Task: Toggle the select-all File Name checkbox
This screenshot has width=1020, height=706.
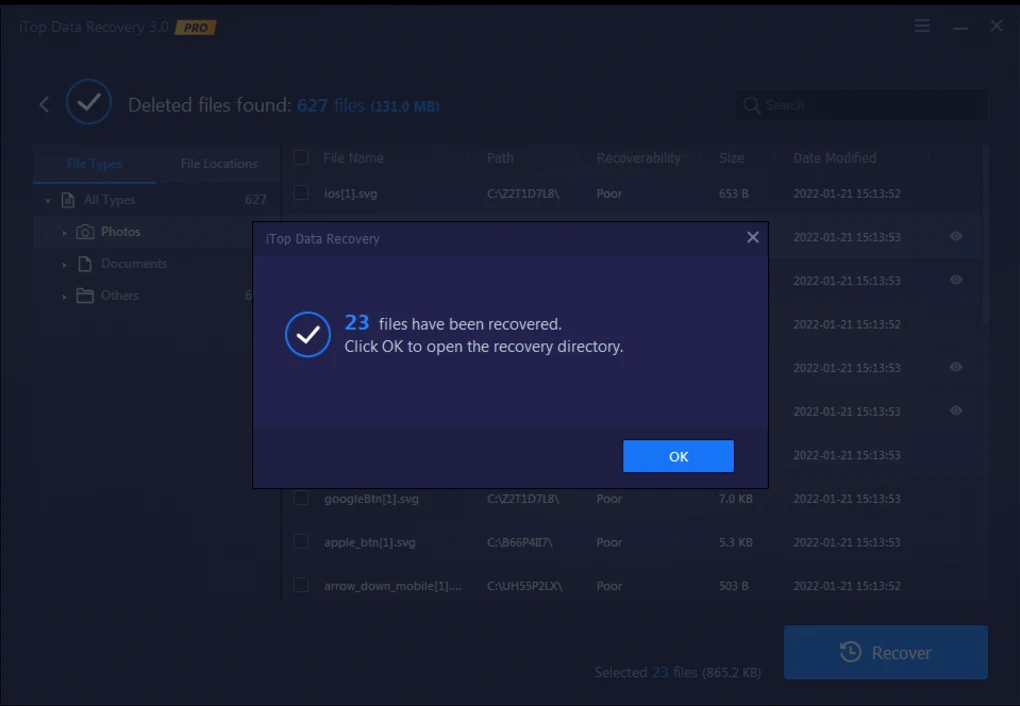Action: coord(301,158)
